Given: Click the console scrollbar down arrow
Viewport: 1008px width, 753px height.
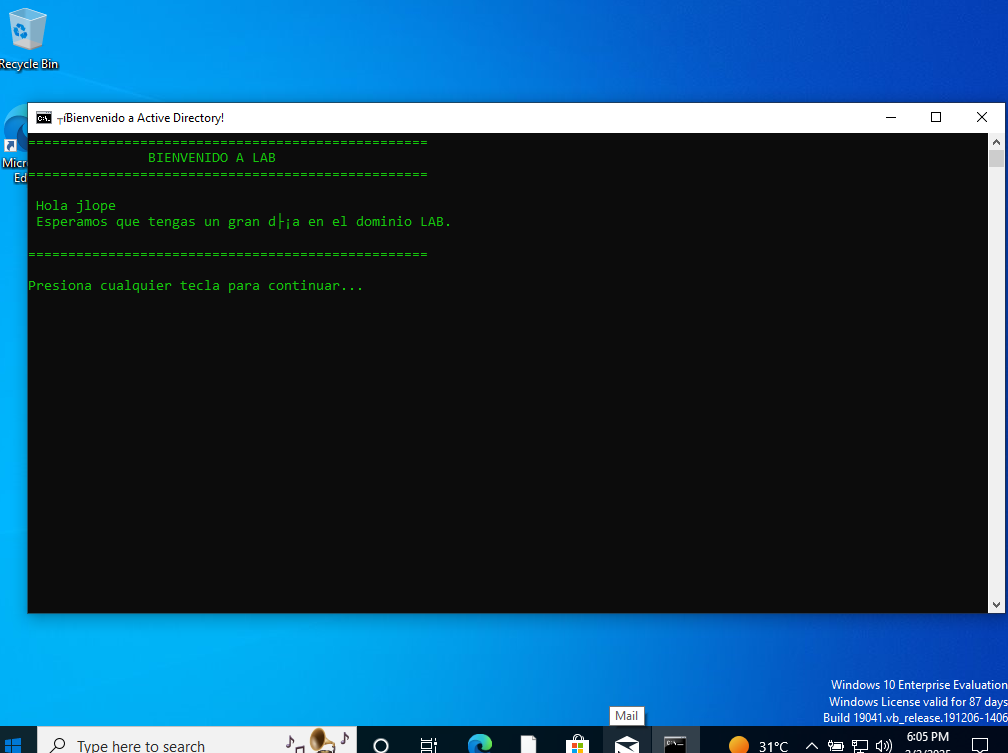Looking at the screenshot, I should (x=996, y=604).
